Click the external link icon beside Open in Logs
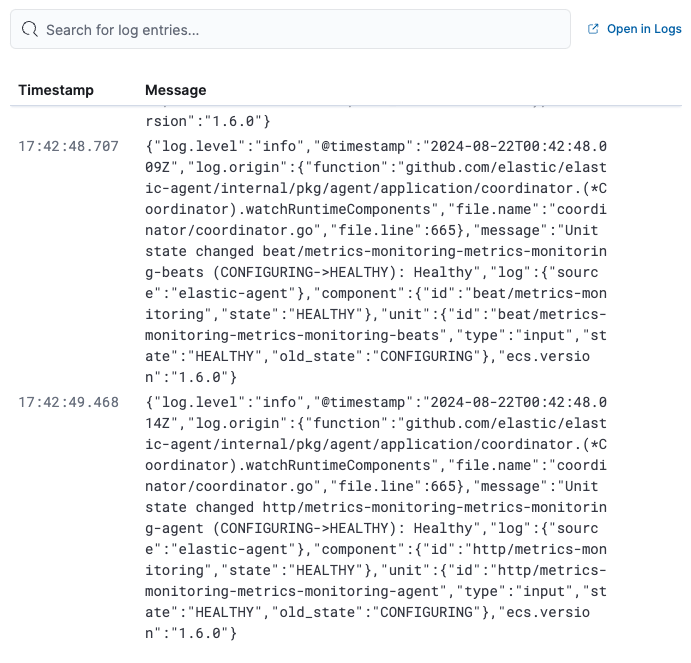This screenshot has width=691, height=663. [593, 30]
